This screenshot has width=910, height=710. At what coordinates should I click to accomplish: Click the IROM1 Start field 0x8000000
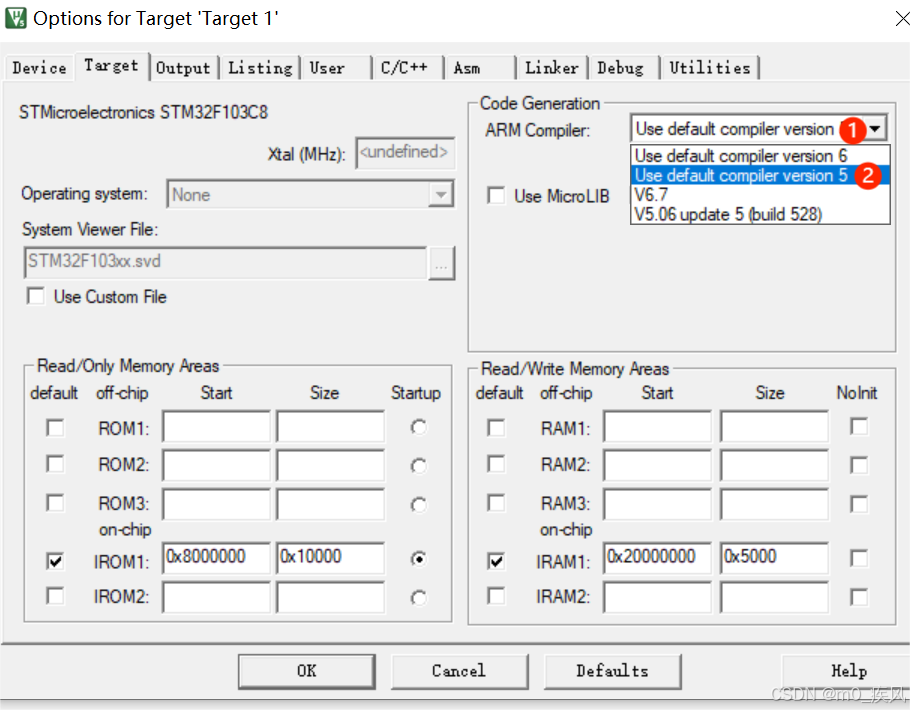point(216,557)
